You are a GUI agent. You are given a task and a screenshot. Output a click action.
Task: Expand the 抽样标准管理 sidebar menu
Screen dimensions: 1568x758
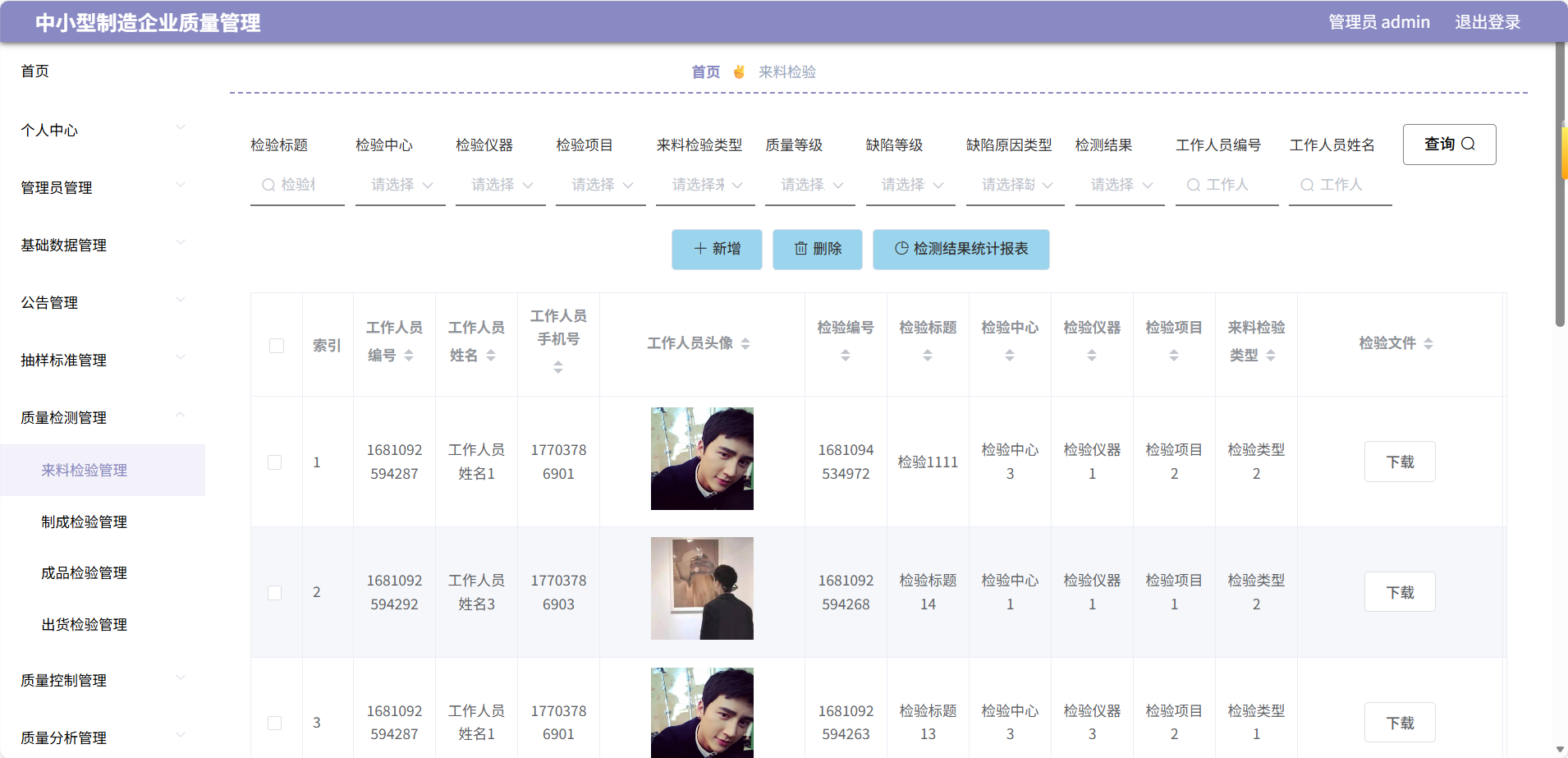(103, 360)
